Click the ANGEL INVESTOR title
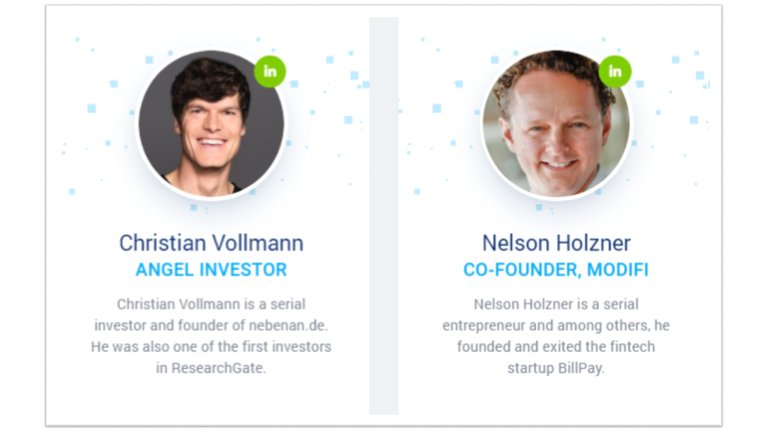Image resolution: width=768 pixels, height=432 pixels. click(x=211, y=270)
